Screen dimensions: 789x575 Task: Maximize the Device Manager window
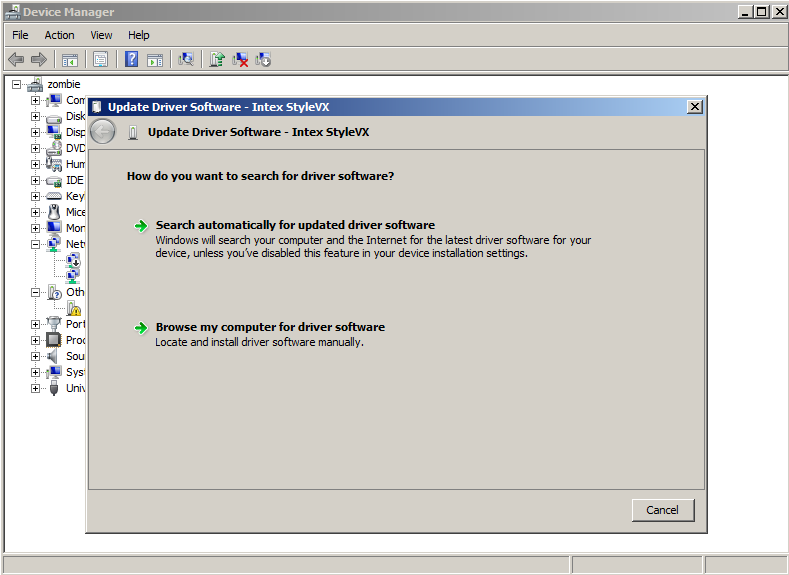click(762, 12)
